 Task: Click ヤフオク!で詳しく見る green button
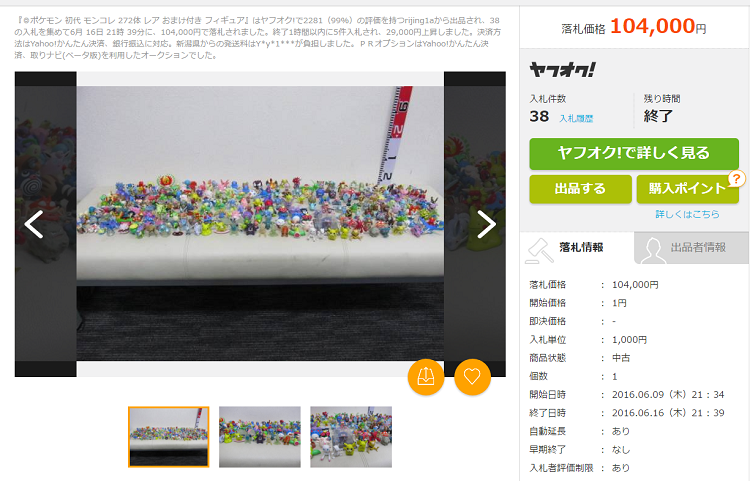(x=634, y=153)
